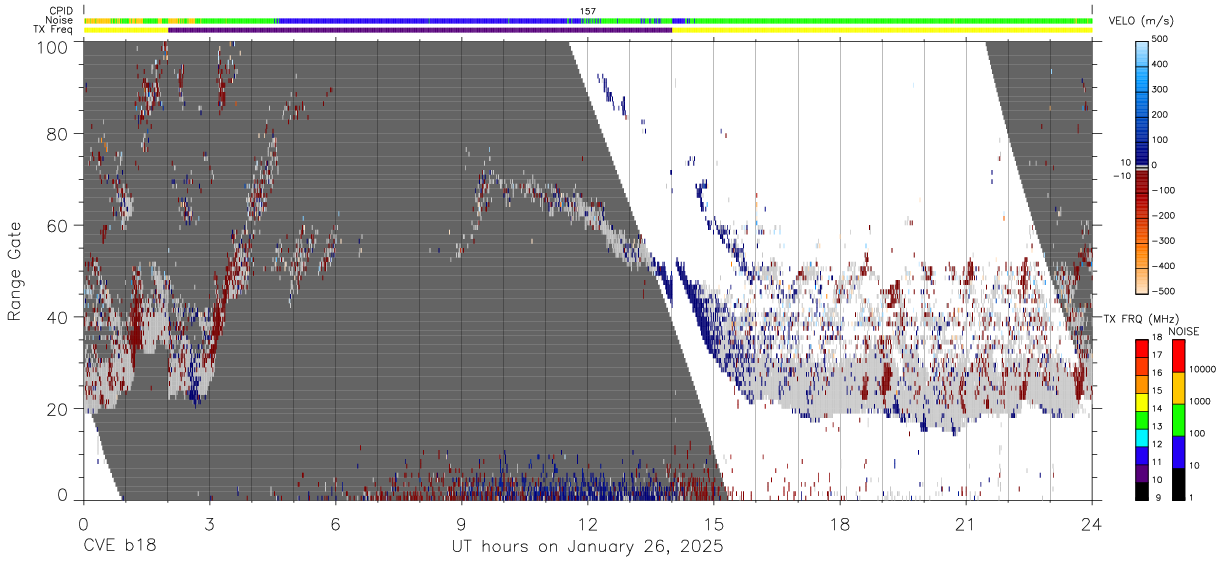1228x567 pixels.
Task: Click the NOISE legend title
Action: pos(1183,331)
